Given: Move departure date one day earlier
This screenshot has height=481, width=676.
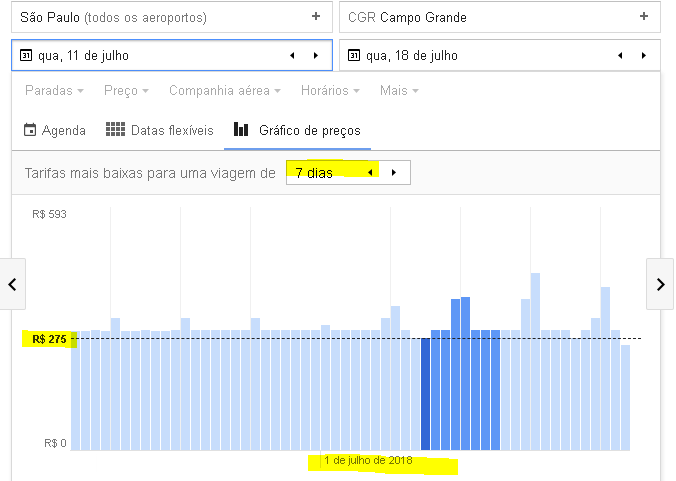Looking at the screenshot, I should pyautogui.click(x=292, y=55).
